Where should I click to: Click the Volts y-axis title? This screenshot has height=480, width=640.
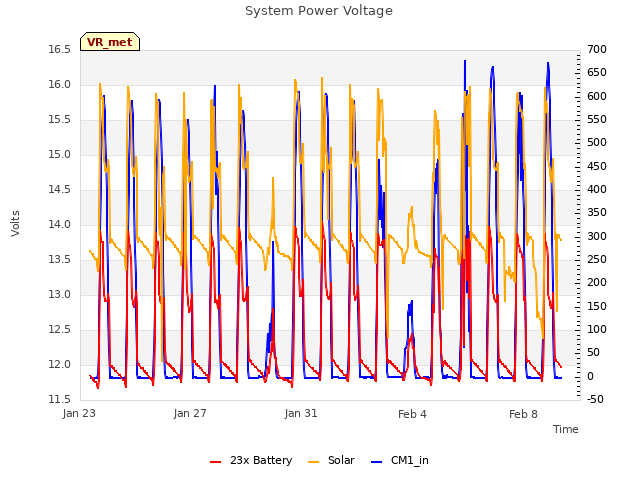(15, 224)
